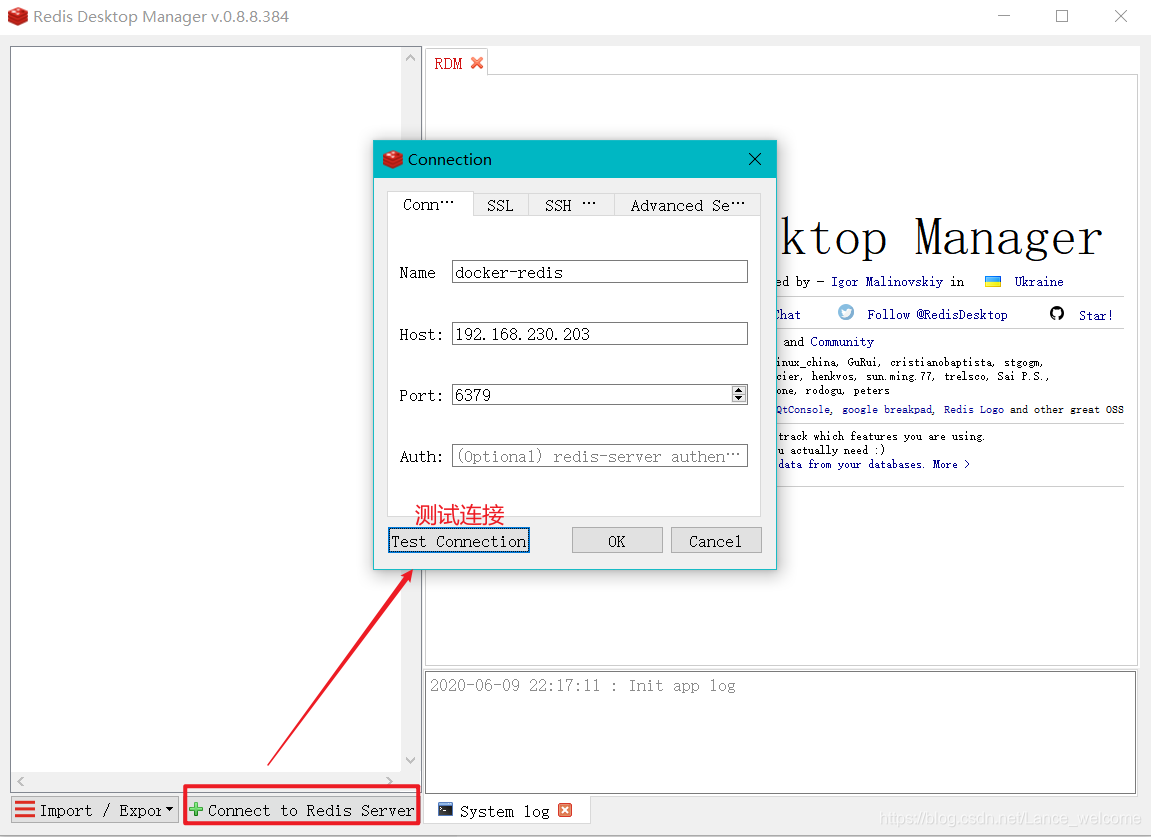Close the Connection dialog
1151x837 pixels.
tap(755, 159)
